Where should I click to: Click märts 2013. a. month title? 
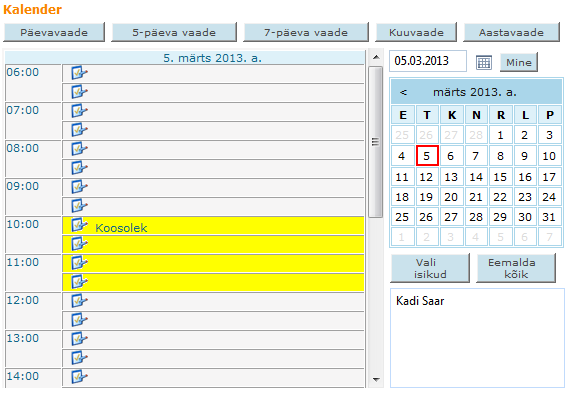click(475, 92)
